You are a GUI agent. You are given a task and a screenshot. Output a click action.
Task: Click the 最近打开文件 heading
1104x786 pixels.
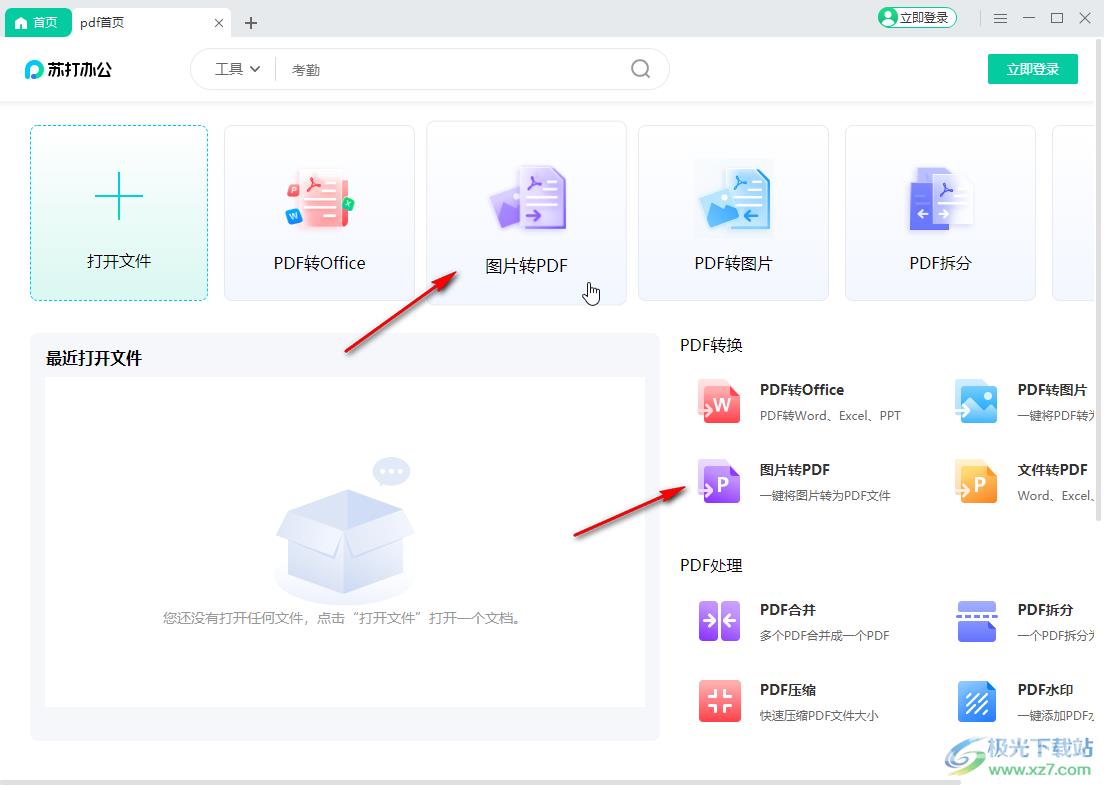tap(94, 358)
